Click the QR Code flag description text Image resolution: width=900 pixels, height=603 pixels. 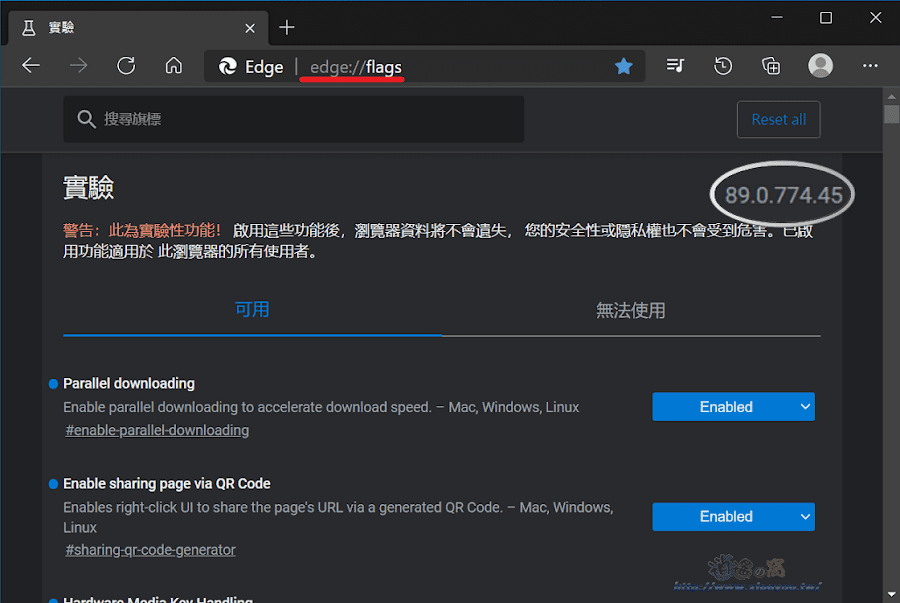pos(338,518)
